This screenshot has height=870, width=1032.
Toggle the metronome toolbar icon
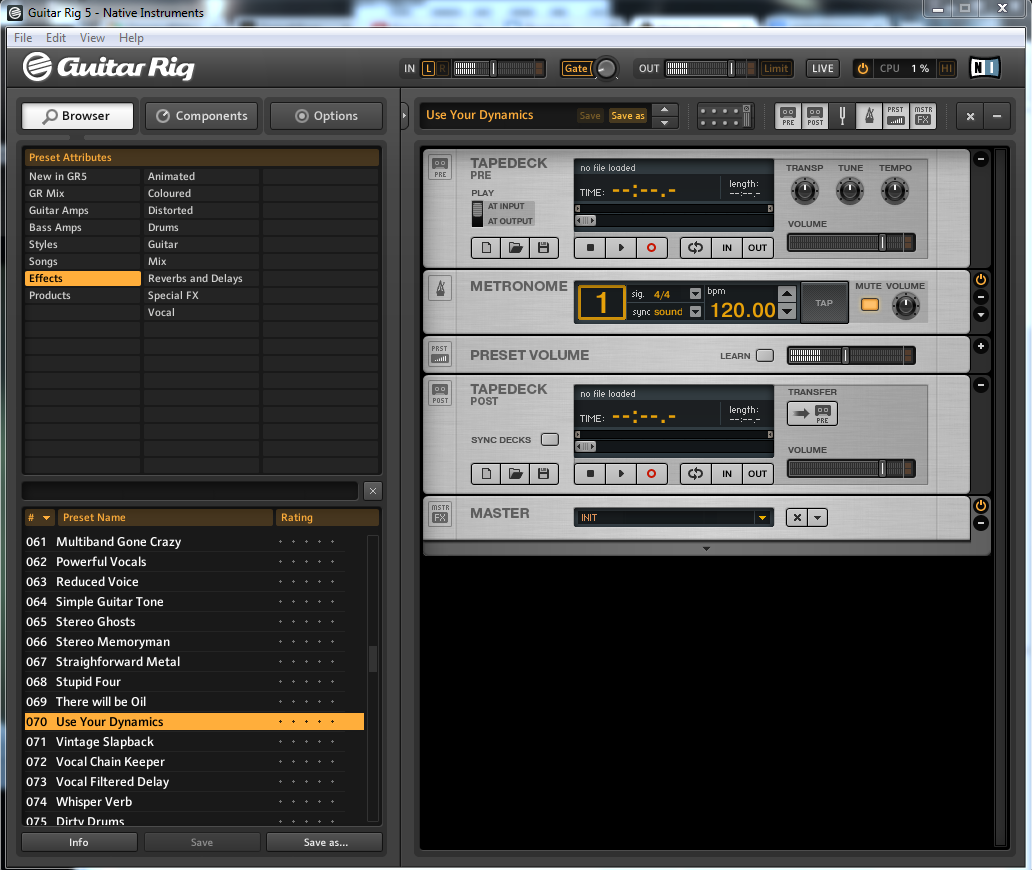[869, 116]
